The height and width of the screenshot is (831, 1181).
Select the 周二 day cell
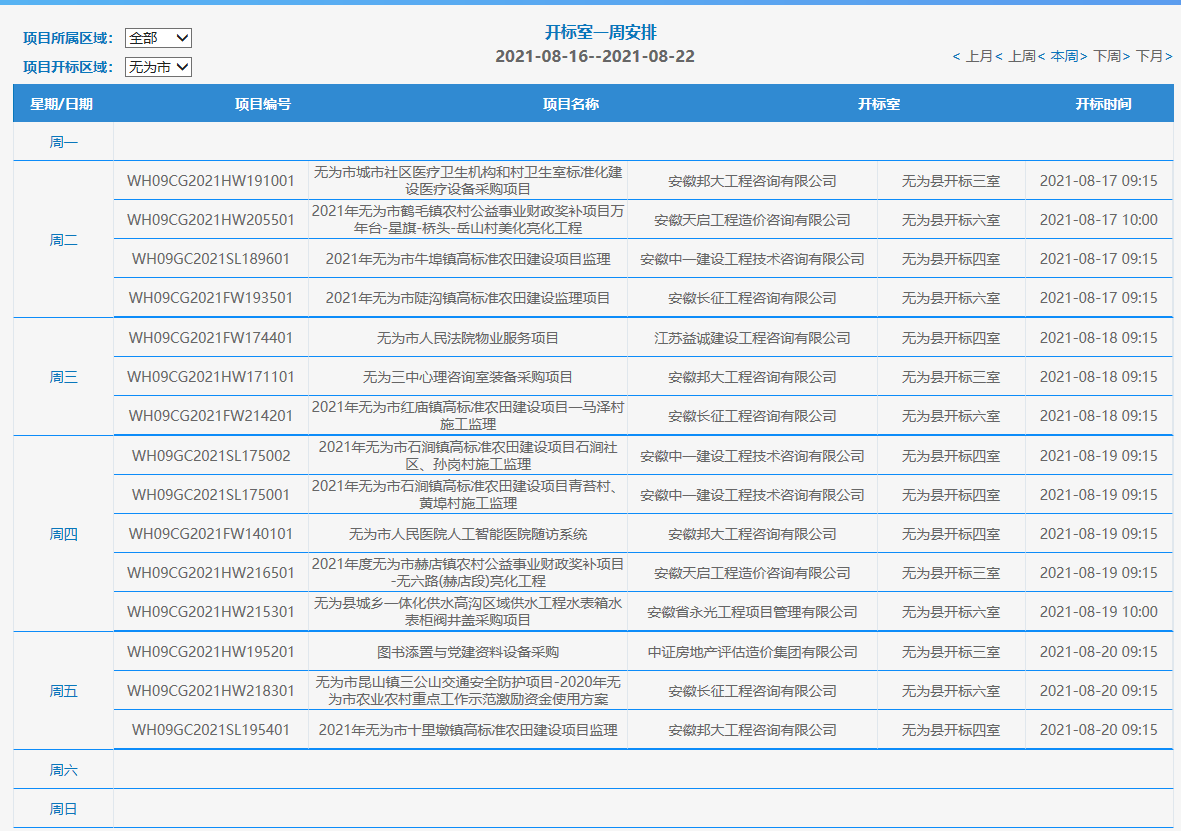click(63, 240)
